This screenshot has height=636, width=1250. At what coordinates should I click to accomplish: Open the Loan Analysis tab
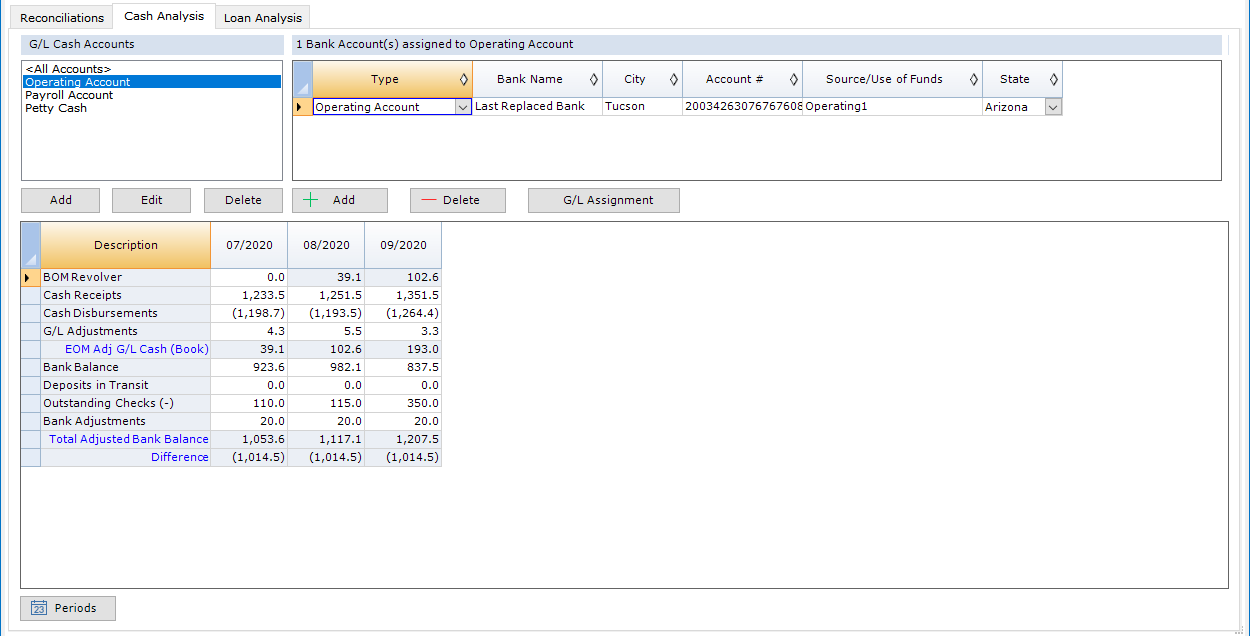pos(265,18)
